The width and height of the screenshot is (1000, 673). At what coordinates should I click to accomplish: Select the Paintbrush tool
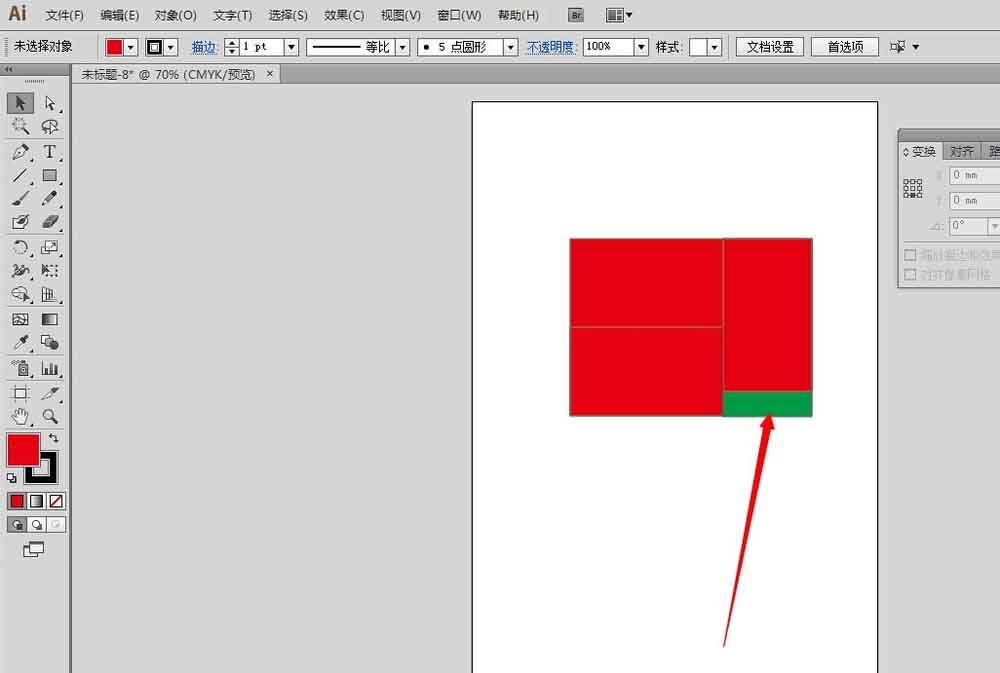click(20, 198)
